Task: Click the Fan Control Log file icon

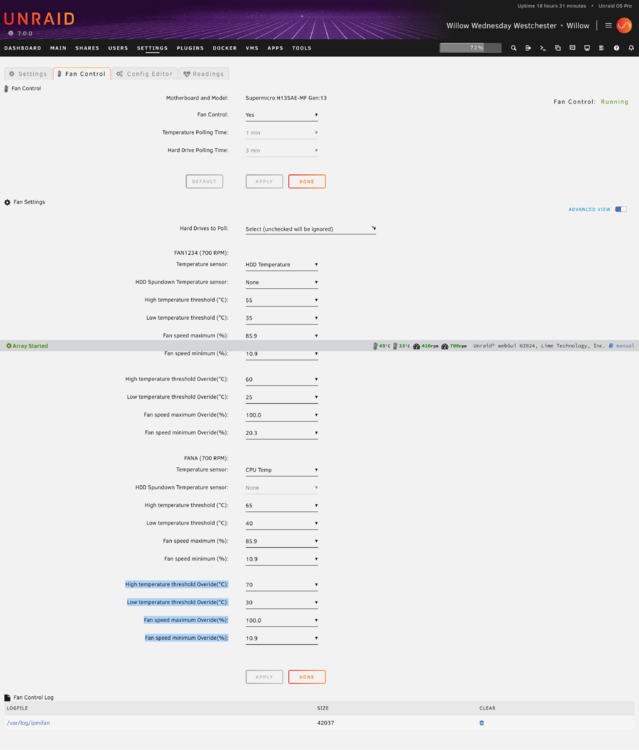Action: coord(7,698)
